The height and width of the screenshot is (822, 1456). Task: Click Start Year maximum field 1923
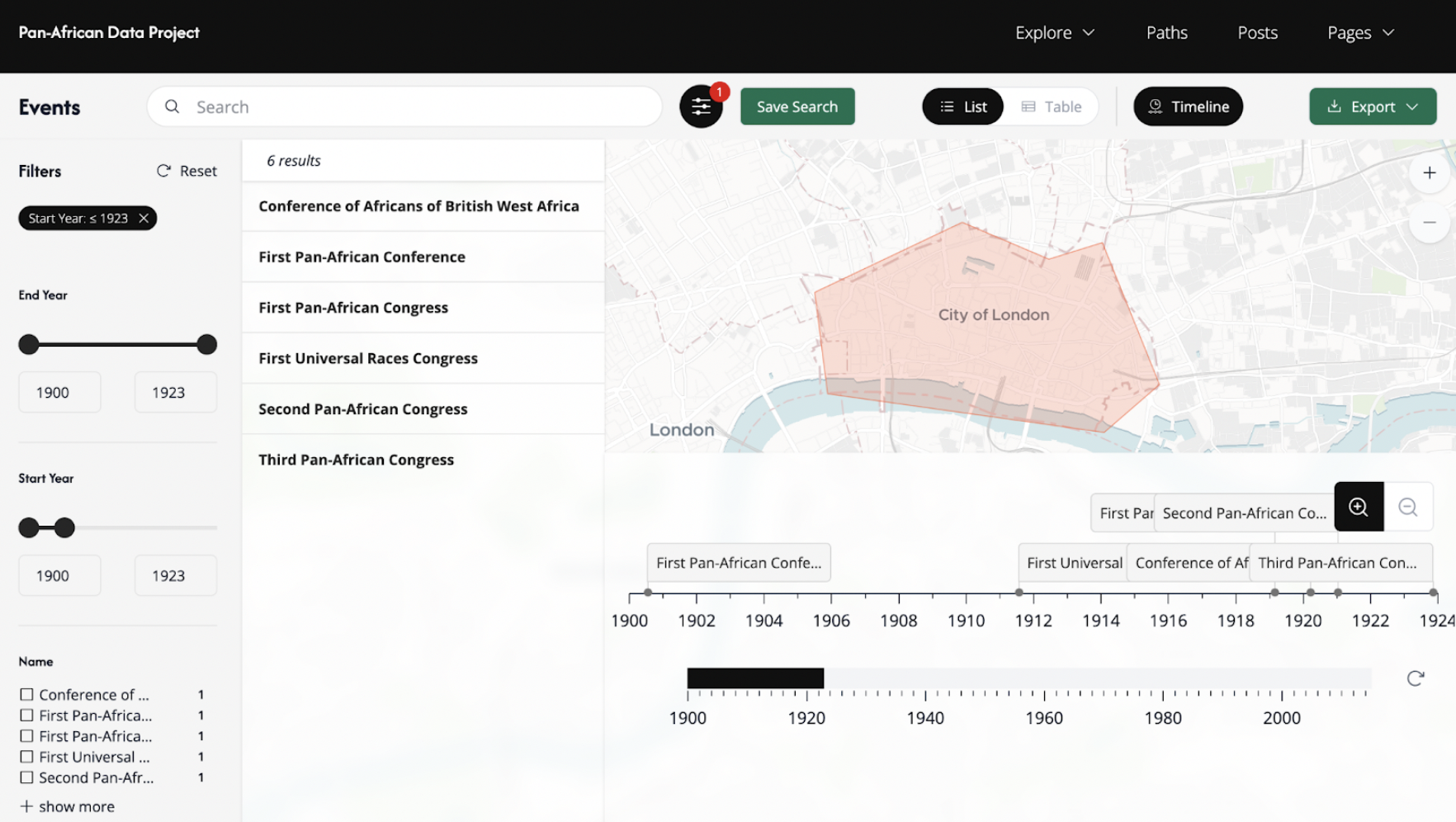coord(176,575)
